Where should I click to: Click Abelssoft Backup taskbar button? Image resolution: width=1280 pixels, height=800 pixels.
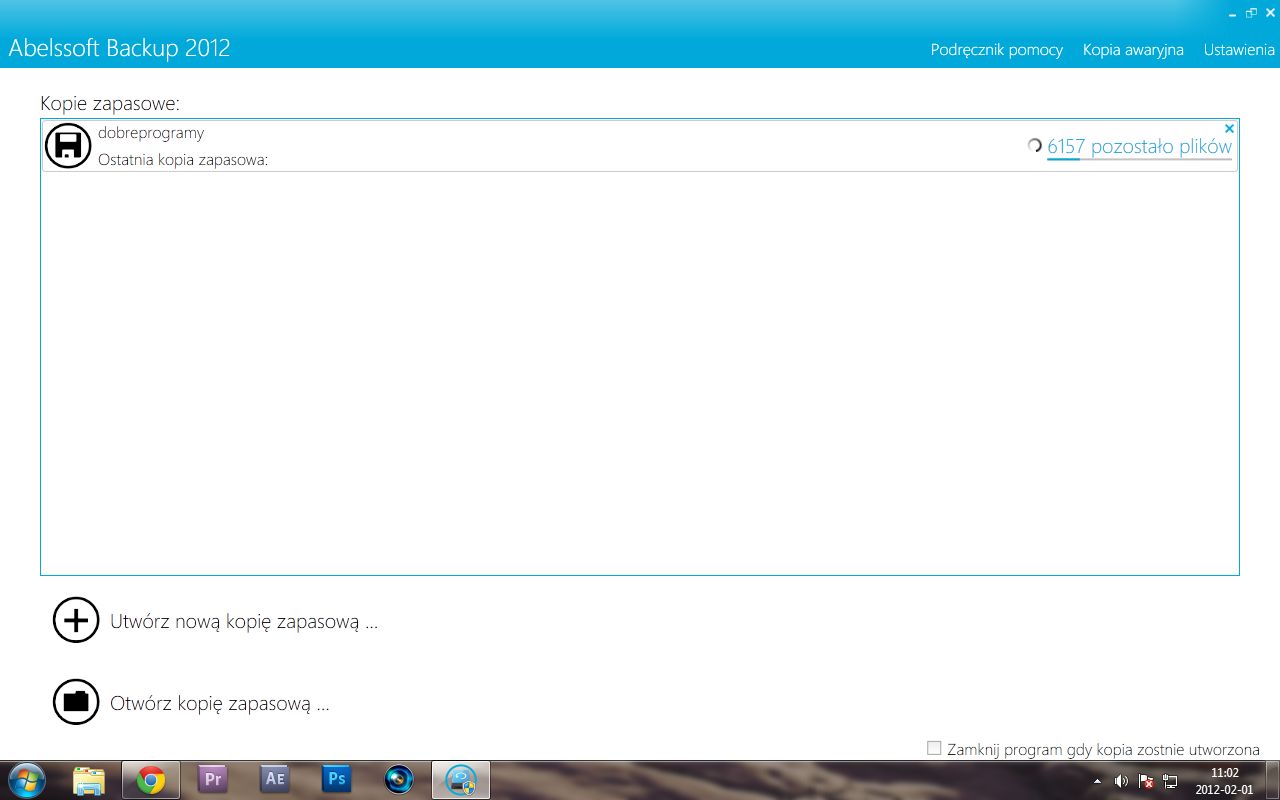coord(461,780)
